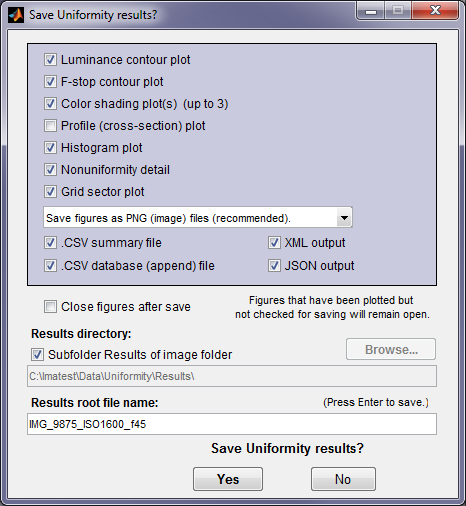Uncheck Histogram plot
Screen dimensions: 466x506
point(50,148)
